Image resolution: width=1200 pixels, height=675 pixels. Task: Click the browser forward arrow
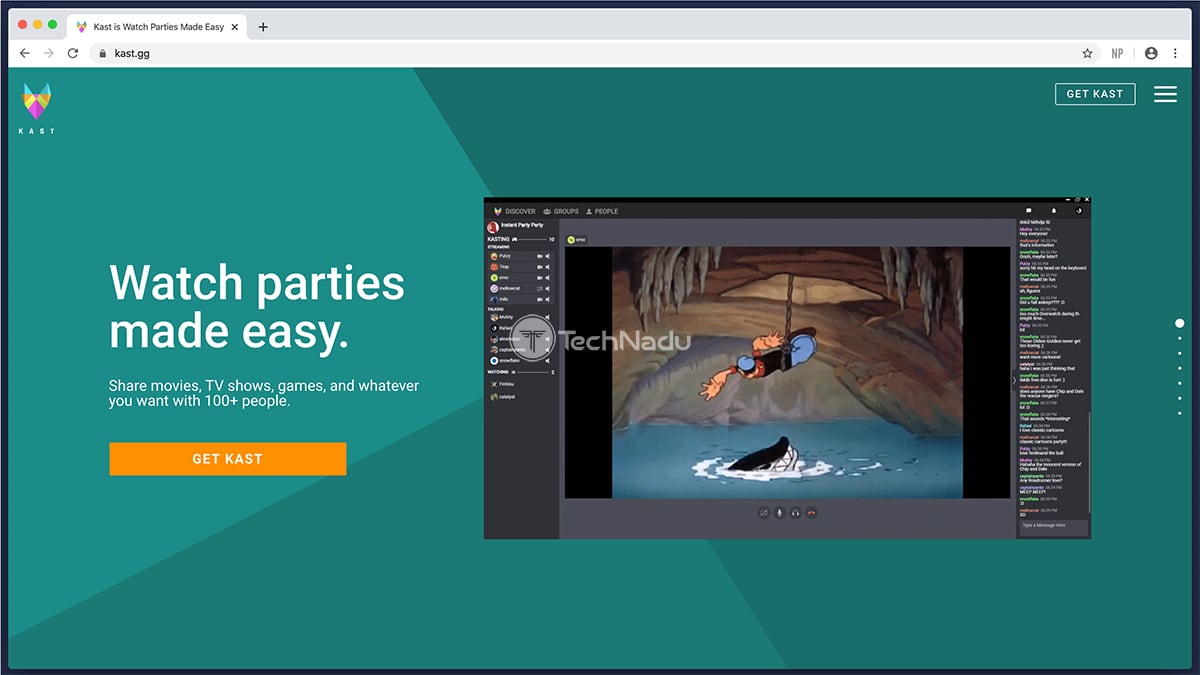click(49, 53)
